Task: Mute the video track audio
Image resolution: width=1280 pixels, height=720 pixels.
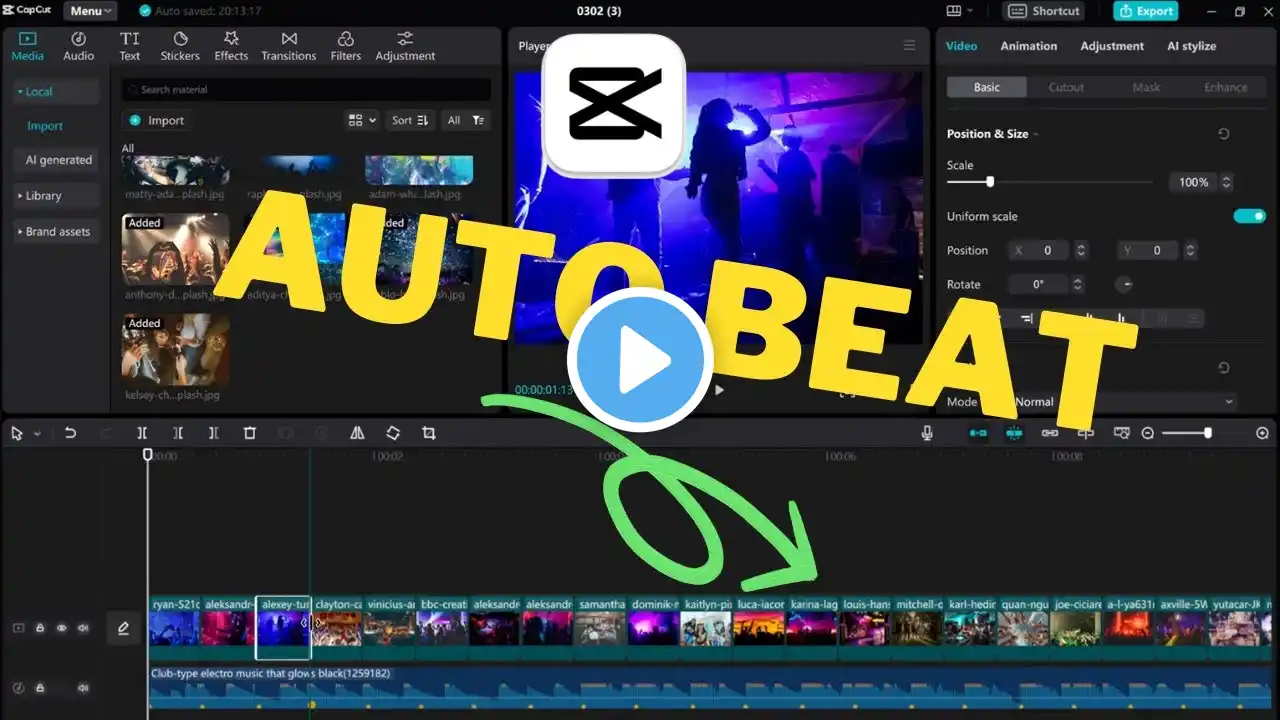Action: point(83,628)
